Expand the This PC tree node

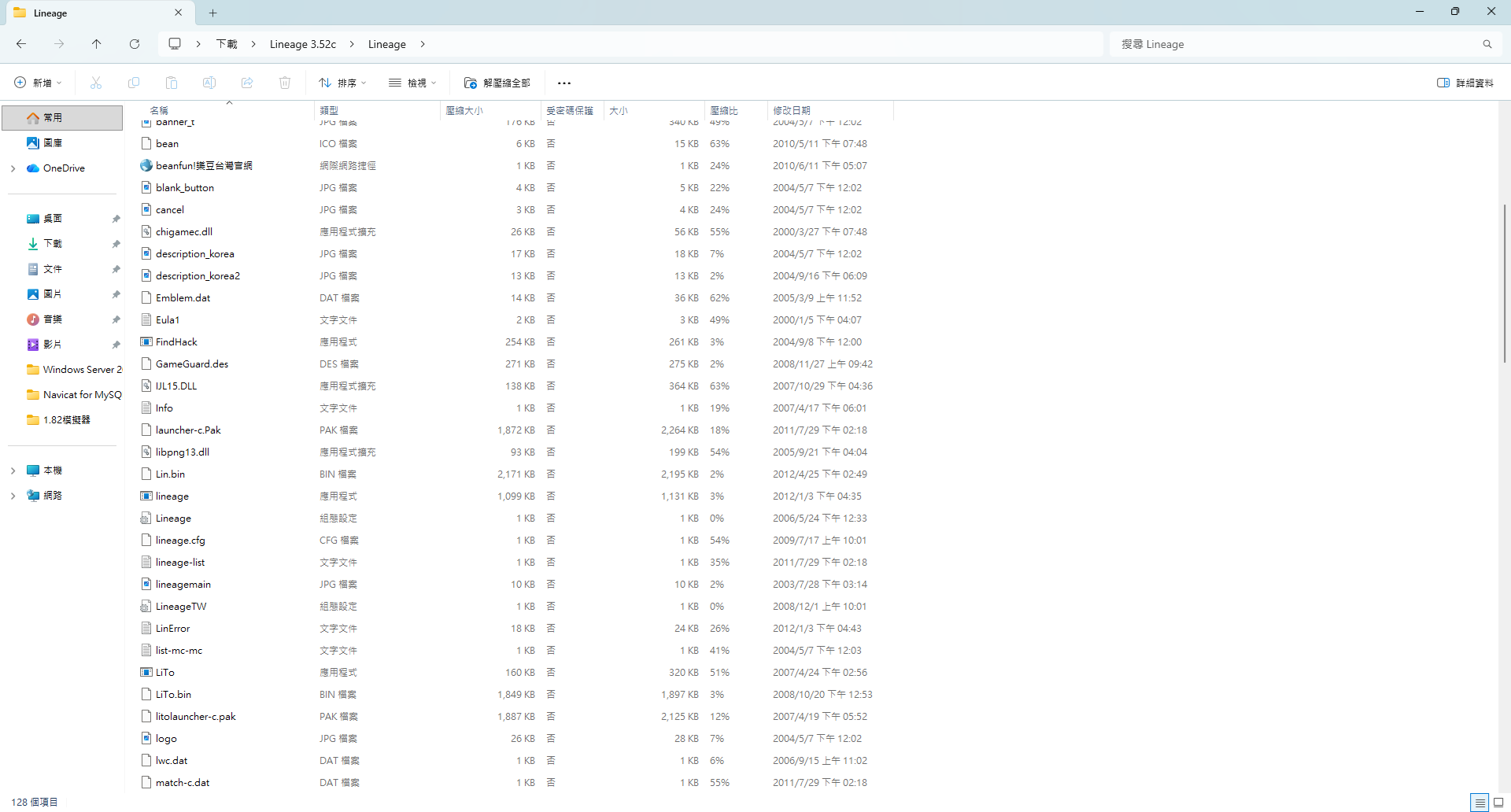[13, 471]
